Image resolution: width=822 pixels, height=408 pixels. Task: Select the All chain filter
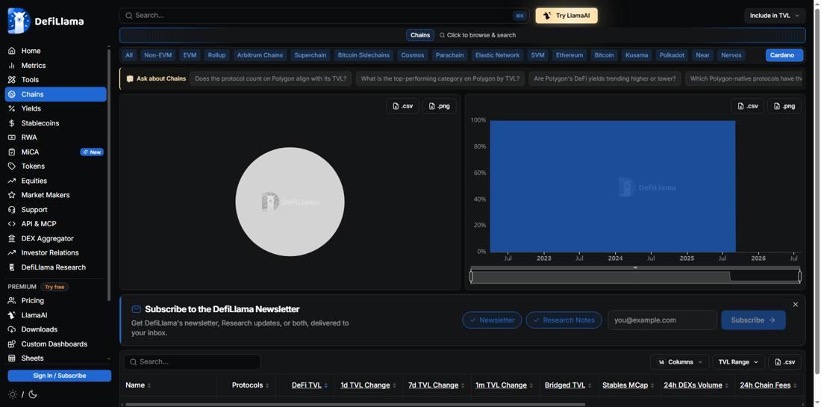click(x=129, y=55)
